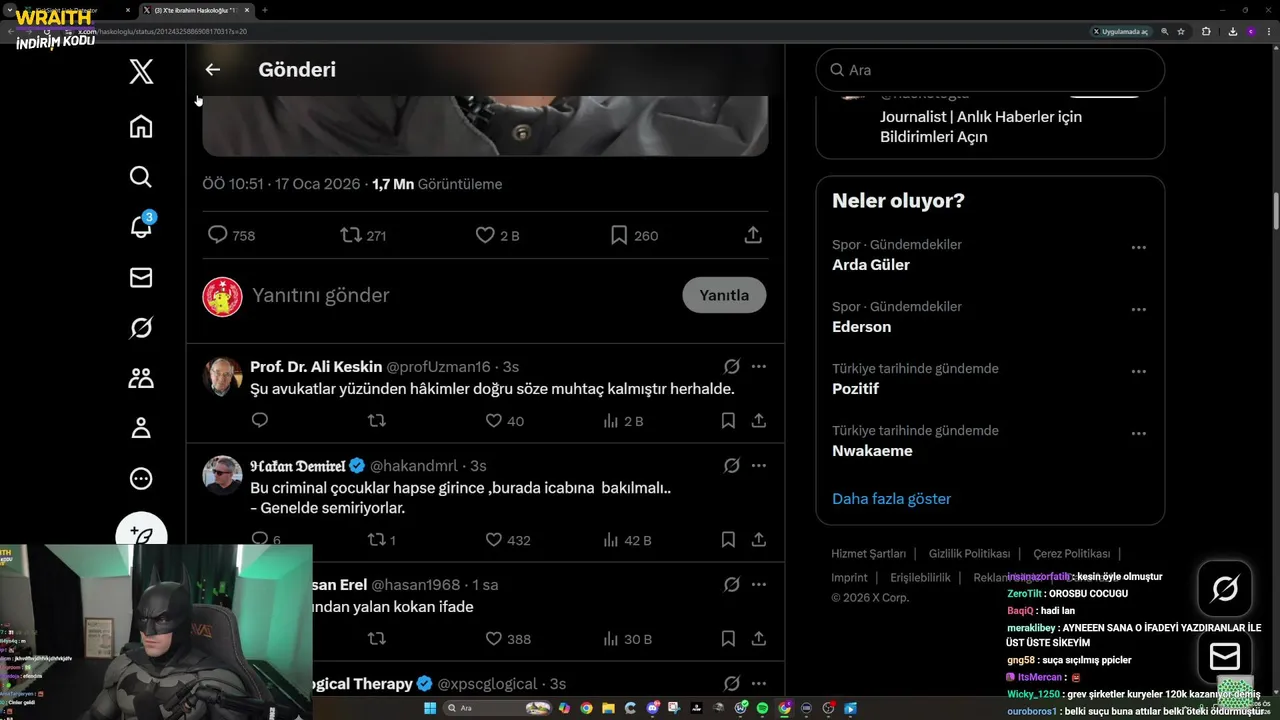Open the Gizlilik Politikası footer link
Image resolution: width=1280 pixels, height=720 pixels.
click(x=969, y=553)
